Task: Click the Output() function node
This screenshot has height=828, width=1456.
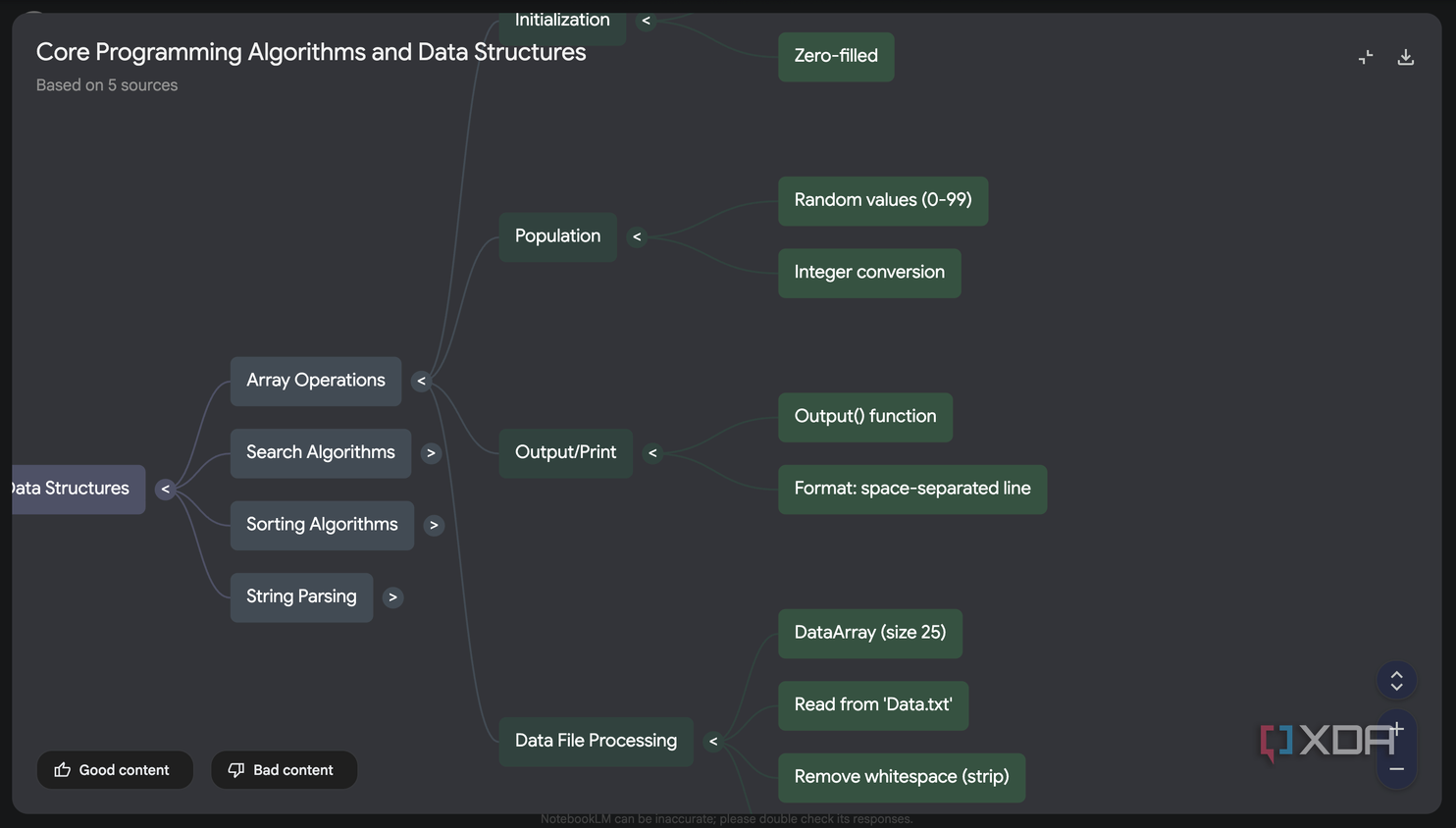Action: coord(865,417)
